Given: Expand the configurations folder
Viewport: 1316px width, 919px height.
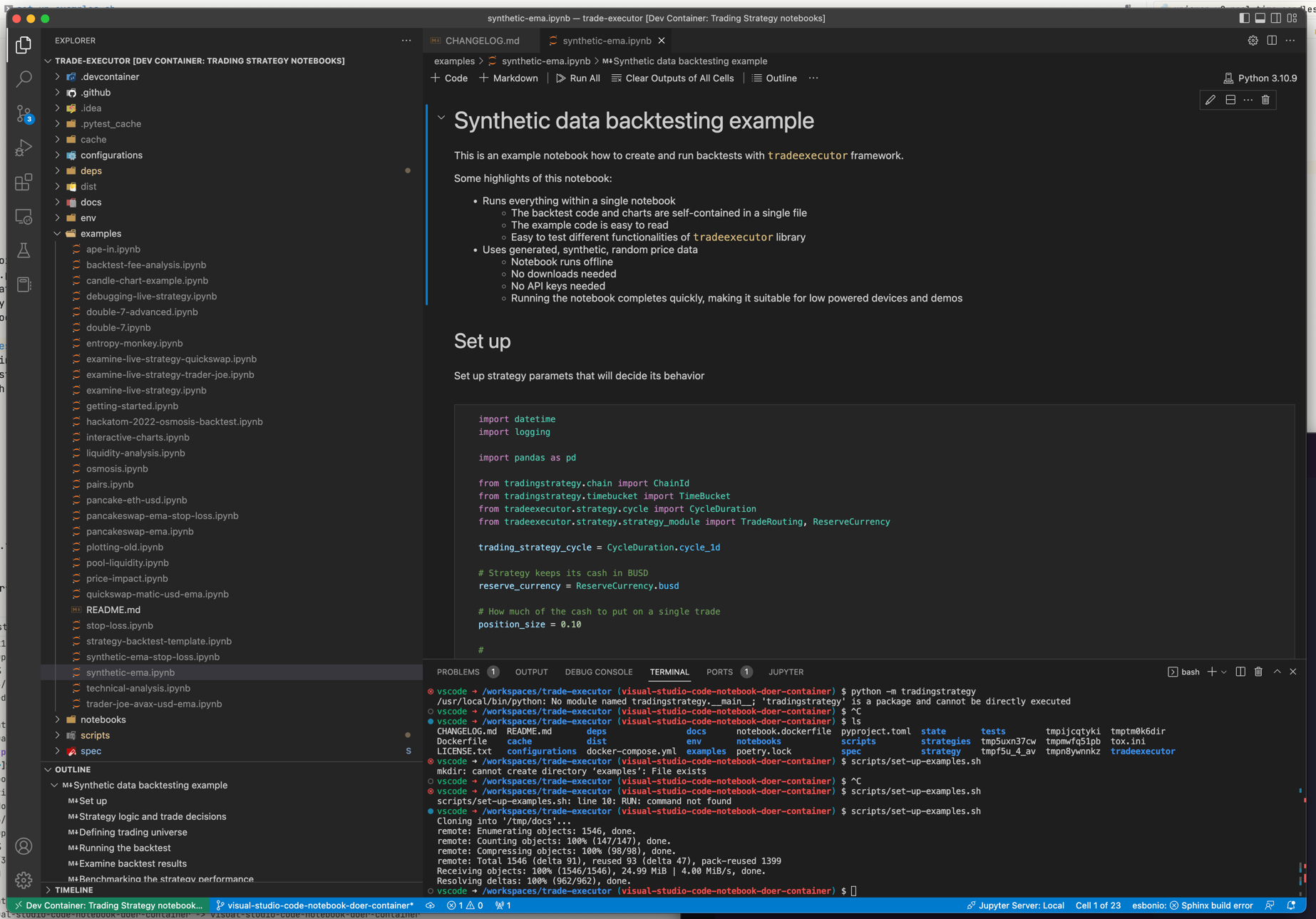Looking at the screenshot, I should 58,155.
